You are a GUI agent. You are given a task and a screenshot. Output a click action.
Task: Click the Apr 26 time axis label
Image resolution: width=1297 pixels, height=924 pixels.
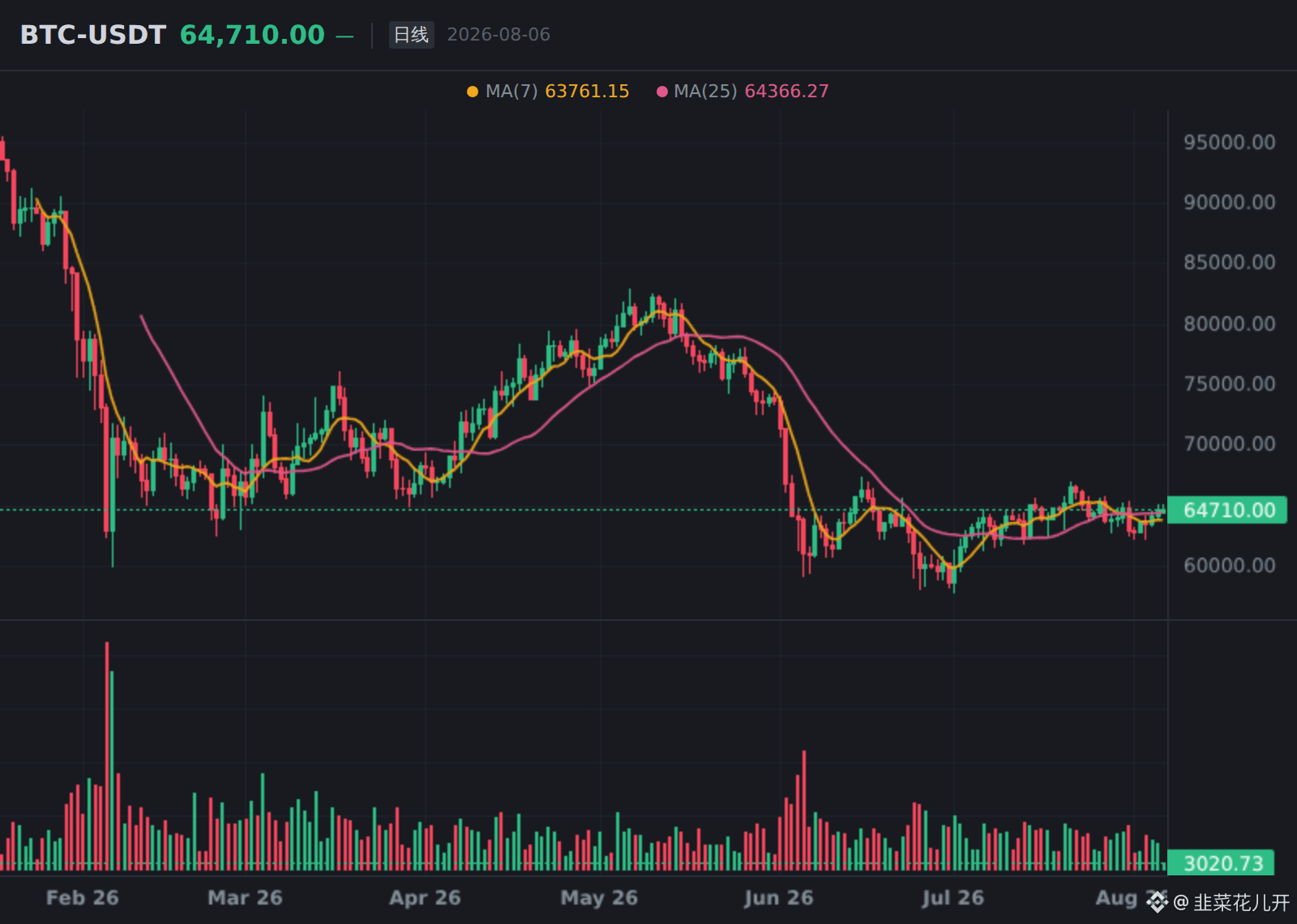point(425,898)
